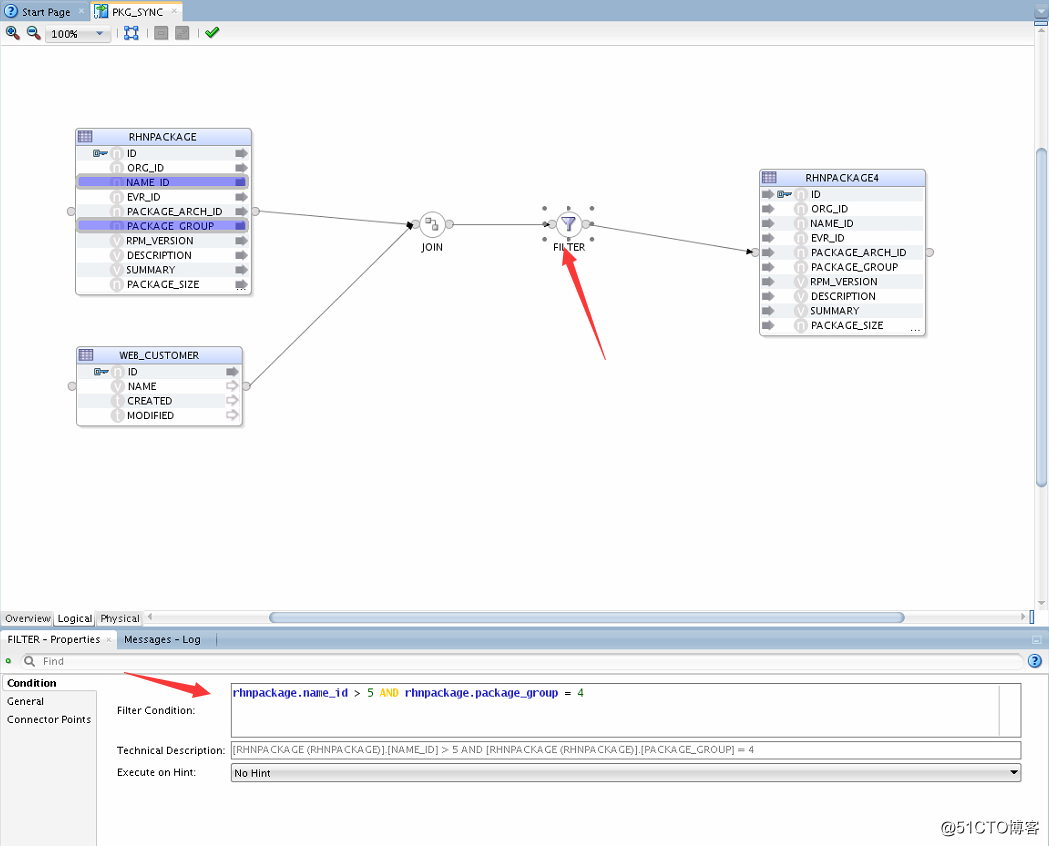Open the 100% zoom level dropdown
This screenshot has width=1049, height=846.
pos(78,33)
